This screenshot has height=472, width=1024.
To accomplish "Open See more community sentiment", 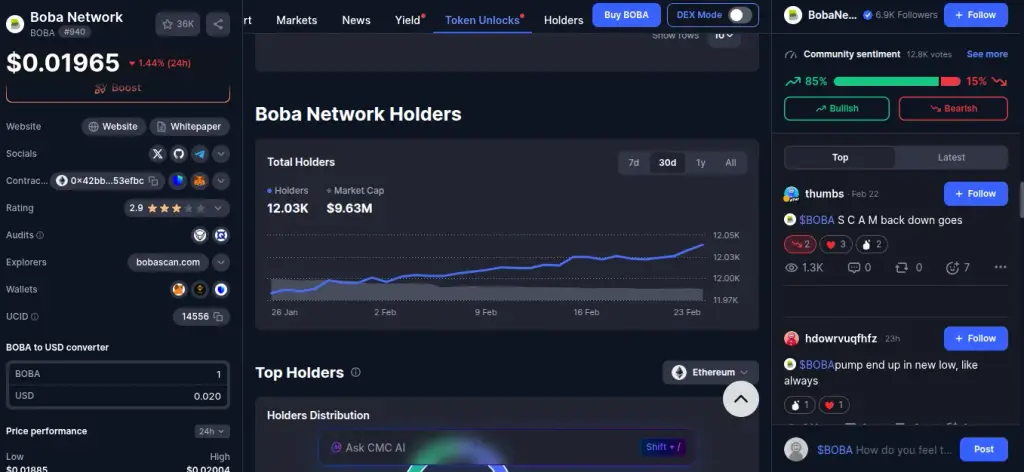I will [x=987, y=54].
